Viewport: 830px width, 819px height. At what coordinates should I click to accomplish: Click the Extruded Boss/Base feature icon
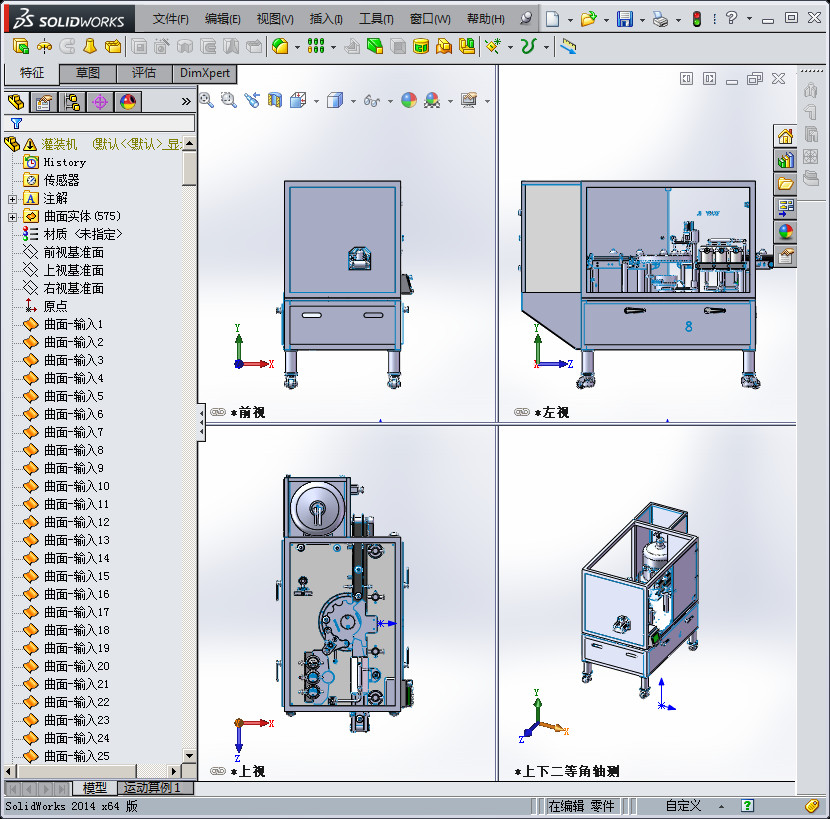[21, 47]
